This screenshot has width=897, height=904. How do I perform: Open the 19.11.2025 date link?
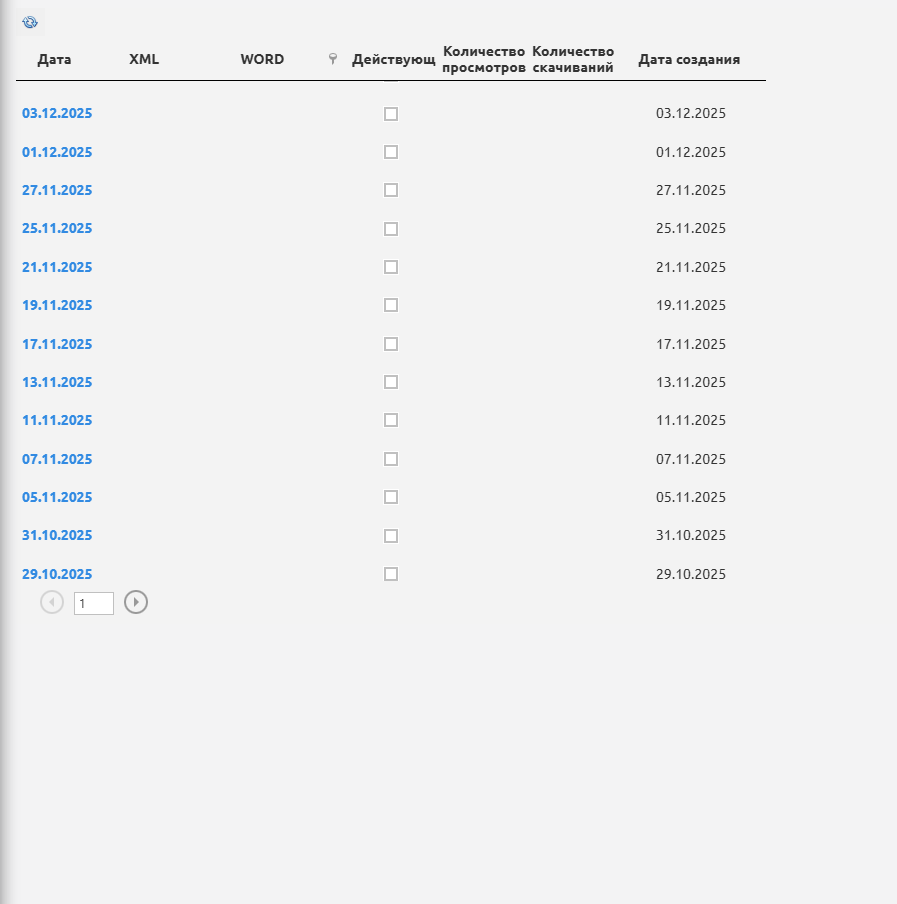(x=57, y=306)
